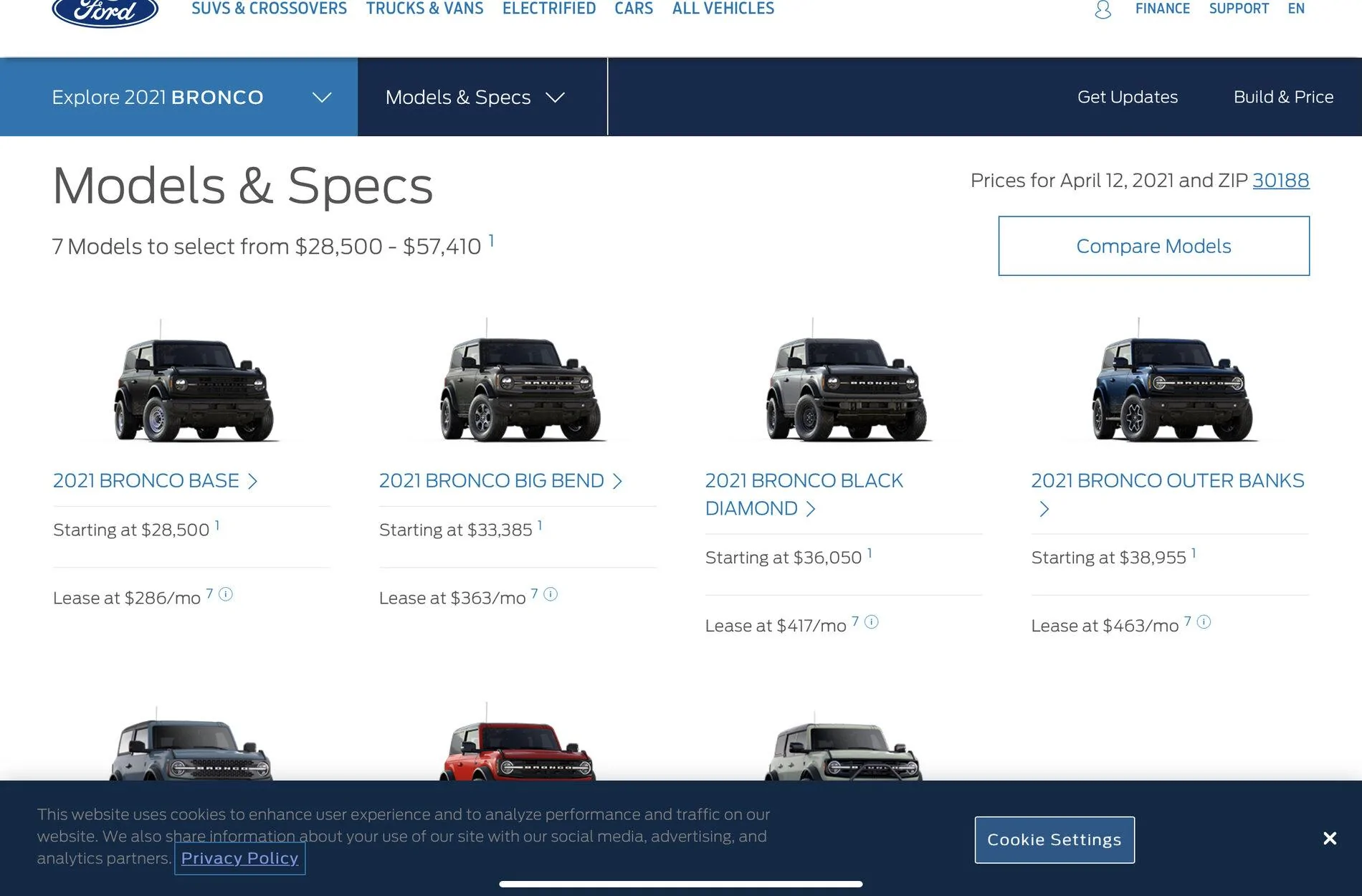Click footnote 1 beside price range

pyautogui.click(x=491, y=241)
